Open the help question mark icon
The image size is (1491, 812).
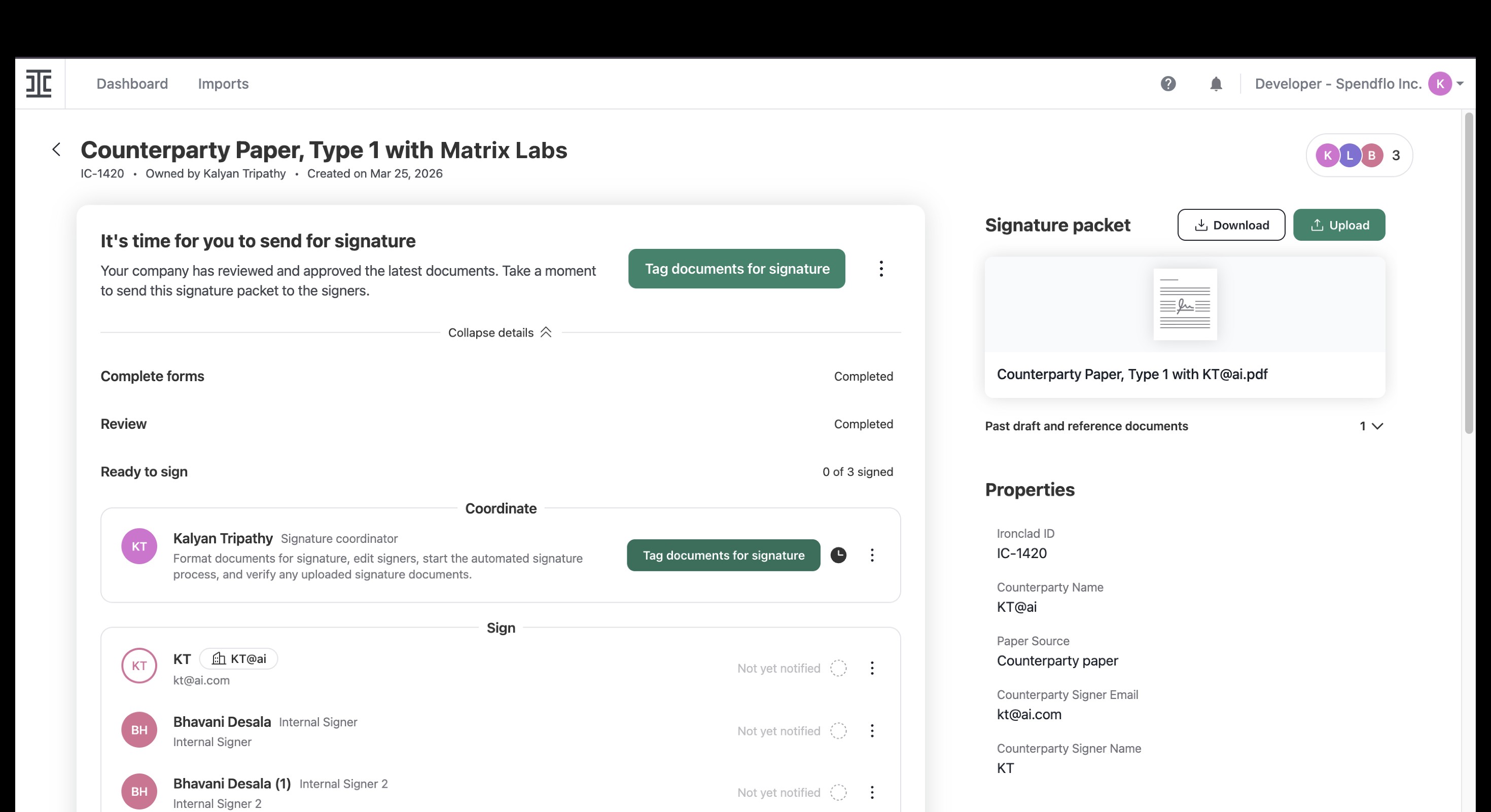tap(1168, 84)
